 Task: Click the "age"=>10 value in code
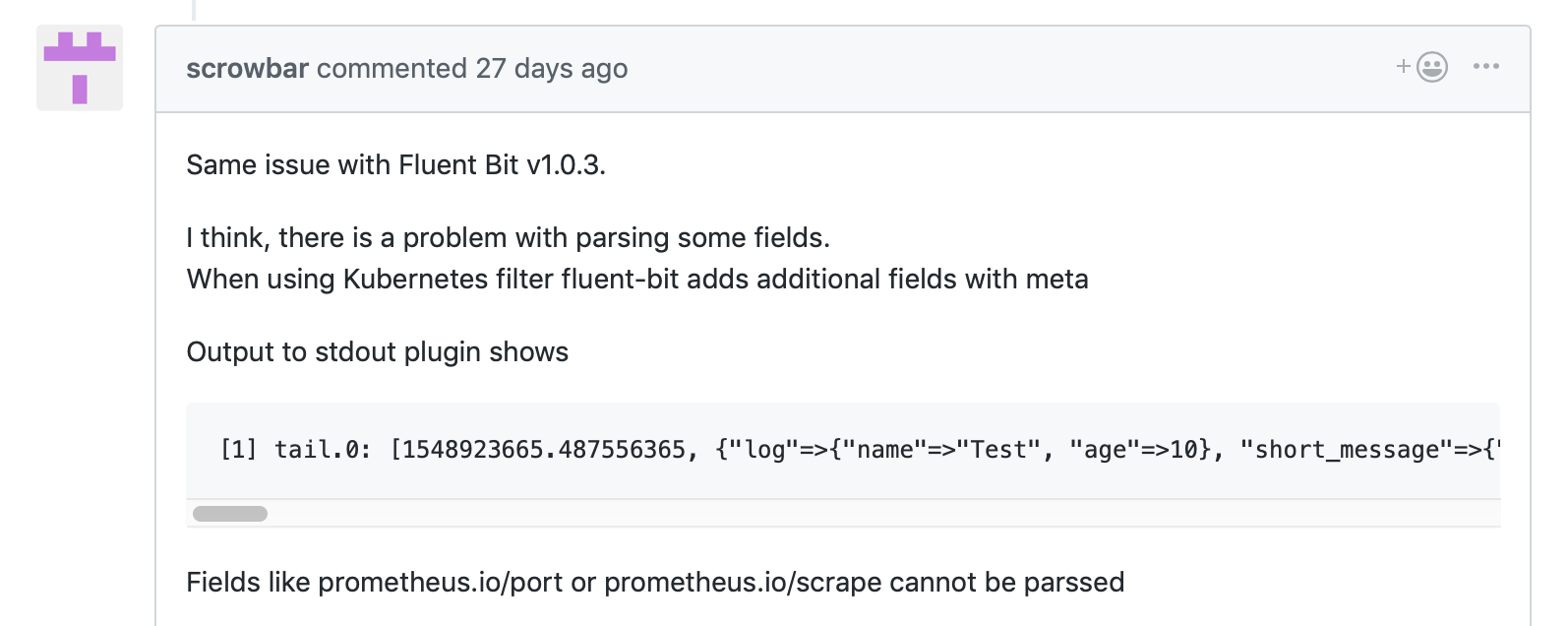[1139, 450]
